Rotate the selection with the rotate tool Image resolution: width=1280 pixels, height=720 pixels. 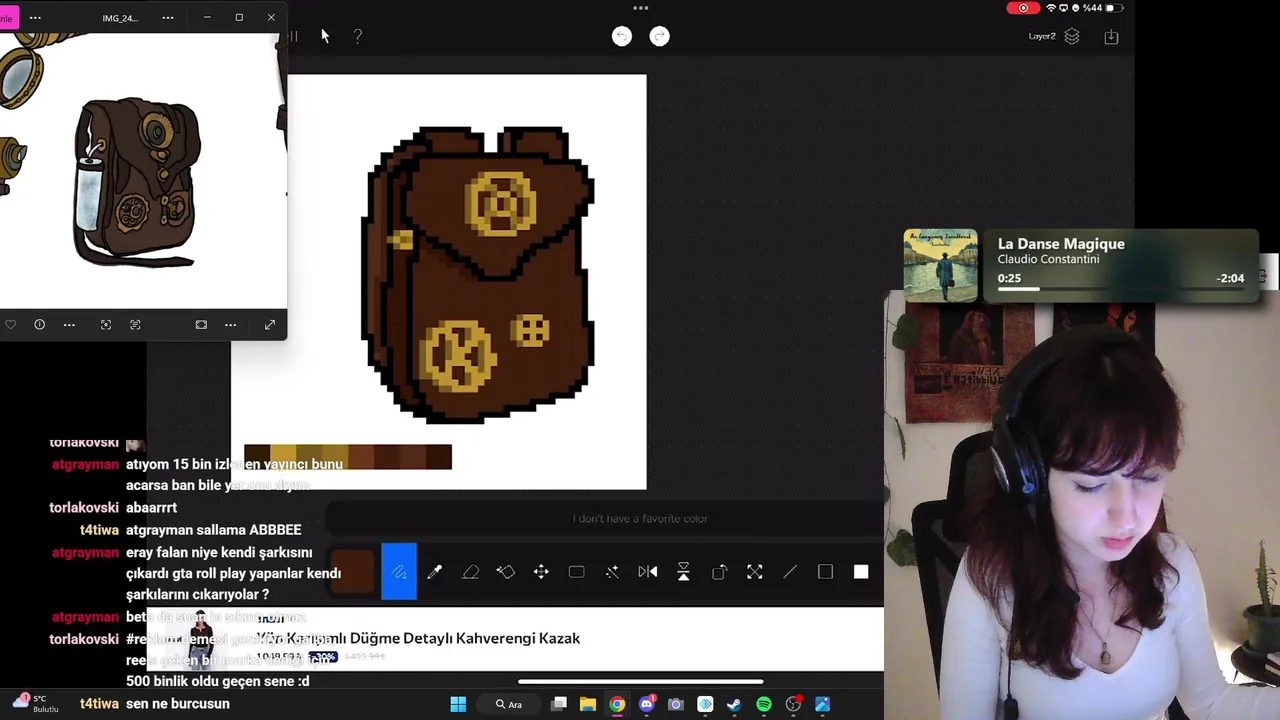pos(719,572)
